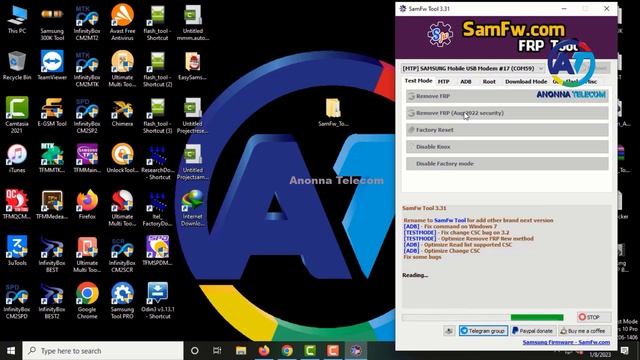Open Samsung Firmware - SamFw.com link
The width and height of the screenshot is (640, 360).
pyautogui.click(x=566, y=342)
